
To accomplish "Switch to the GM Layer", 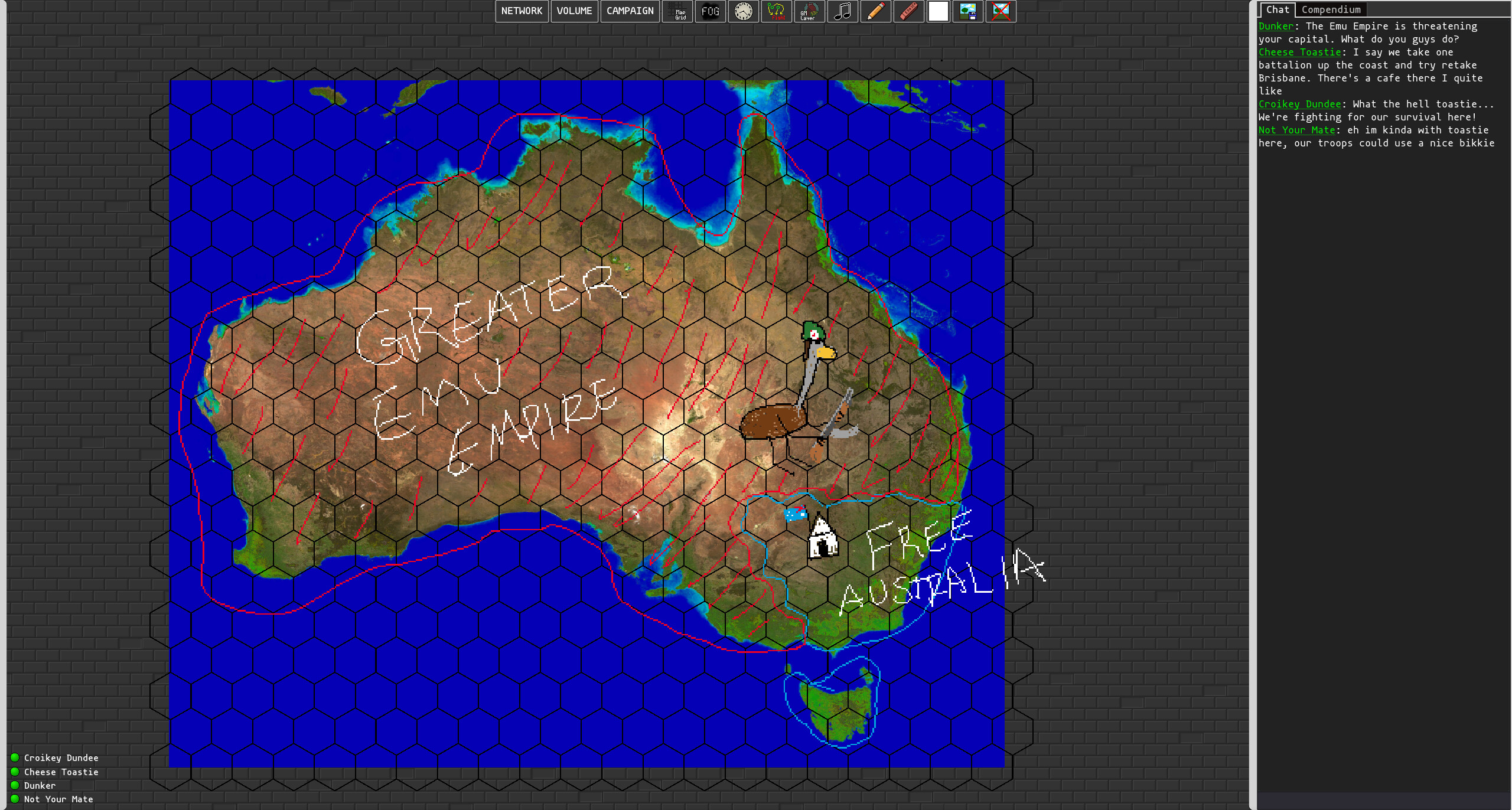I will click(x=810, y=11).
